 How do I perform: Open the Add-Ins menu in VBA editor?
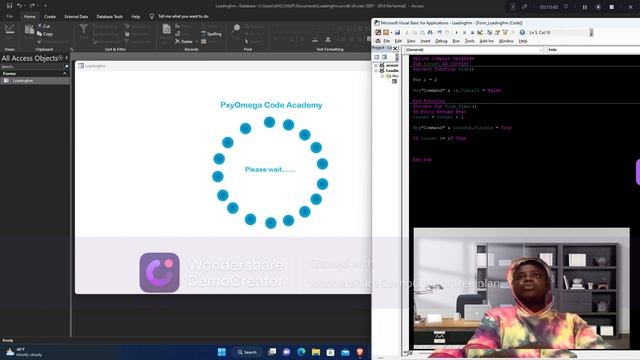pos(487,41)
